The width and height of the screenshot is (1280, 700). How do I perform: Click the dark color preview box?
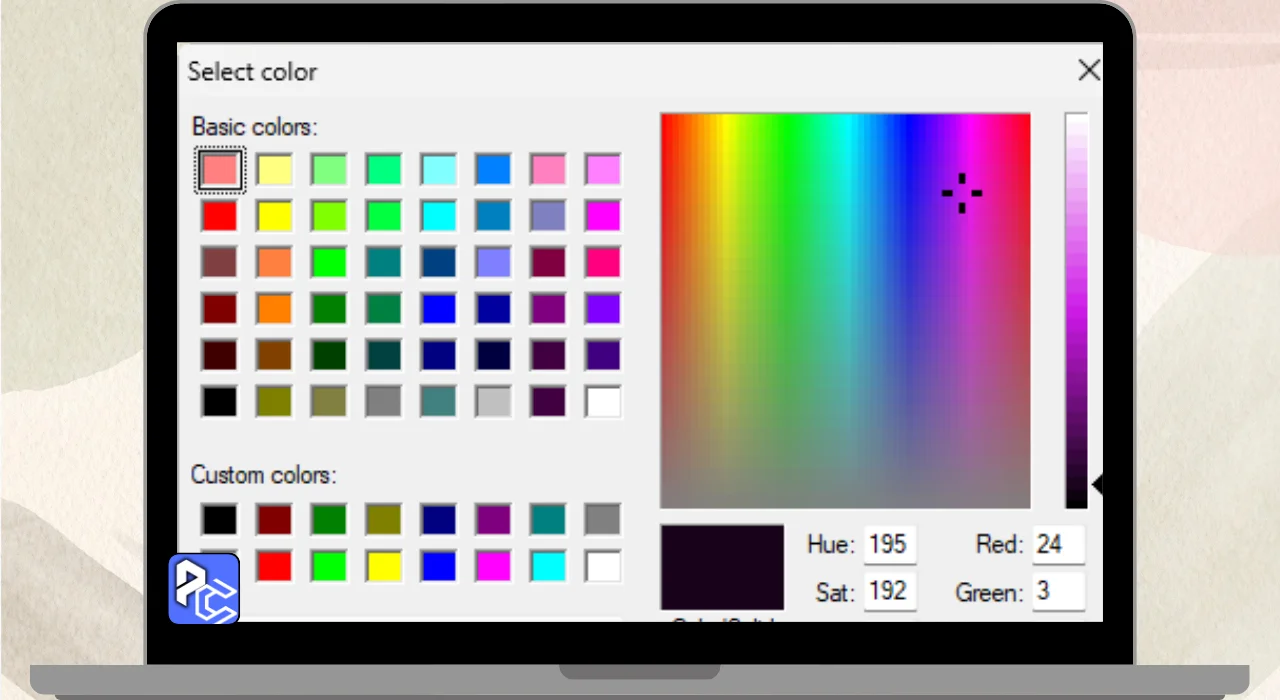click(722, 566)
